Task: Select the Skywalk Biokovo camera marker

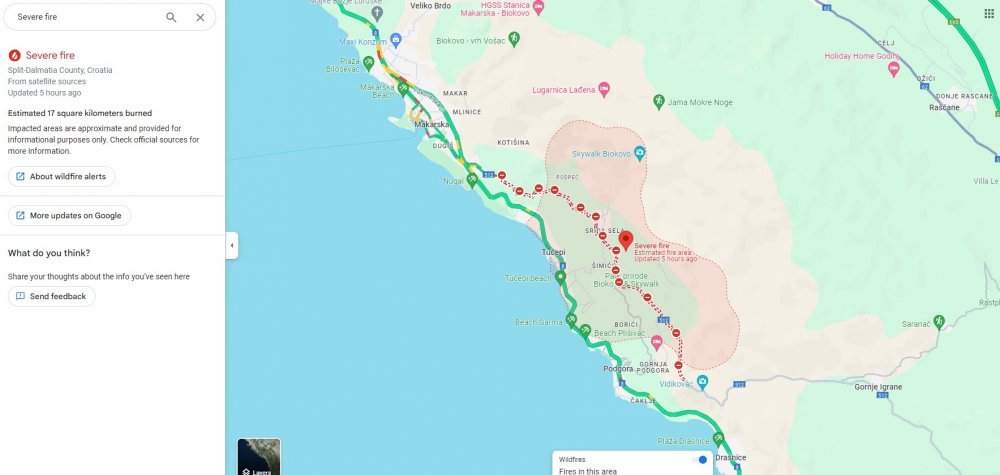Action: click(x=640, y=154)
